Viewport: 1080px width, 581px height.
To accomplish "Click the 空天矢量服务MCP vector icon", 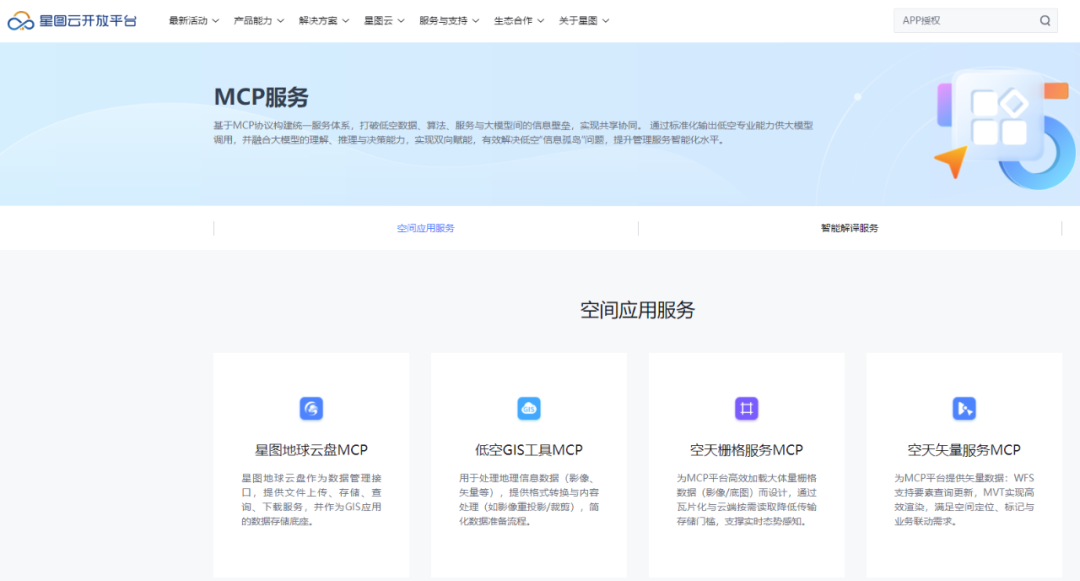I will (964, 408).
